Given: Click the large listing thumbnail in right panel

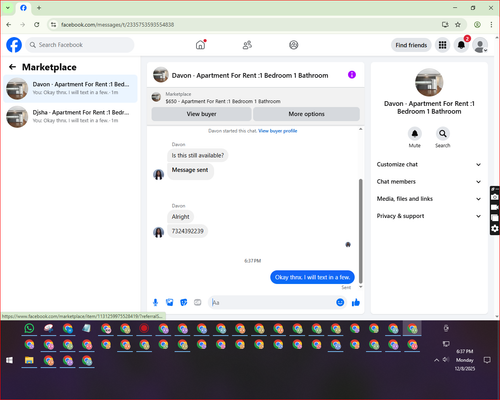Looking at the screenshot, I should point(429,83).
